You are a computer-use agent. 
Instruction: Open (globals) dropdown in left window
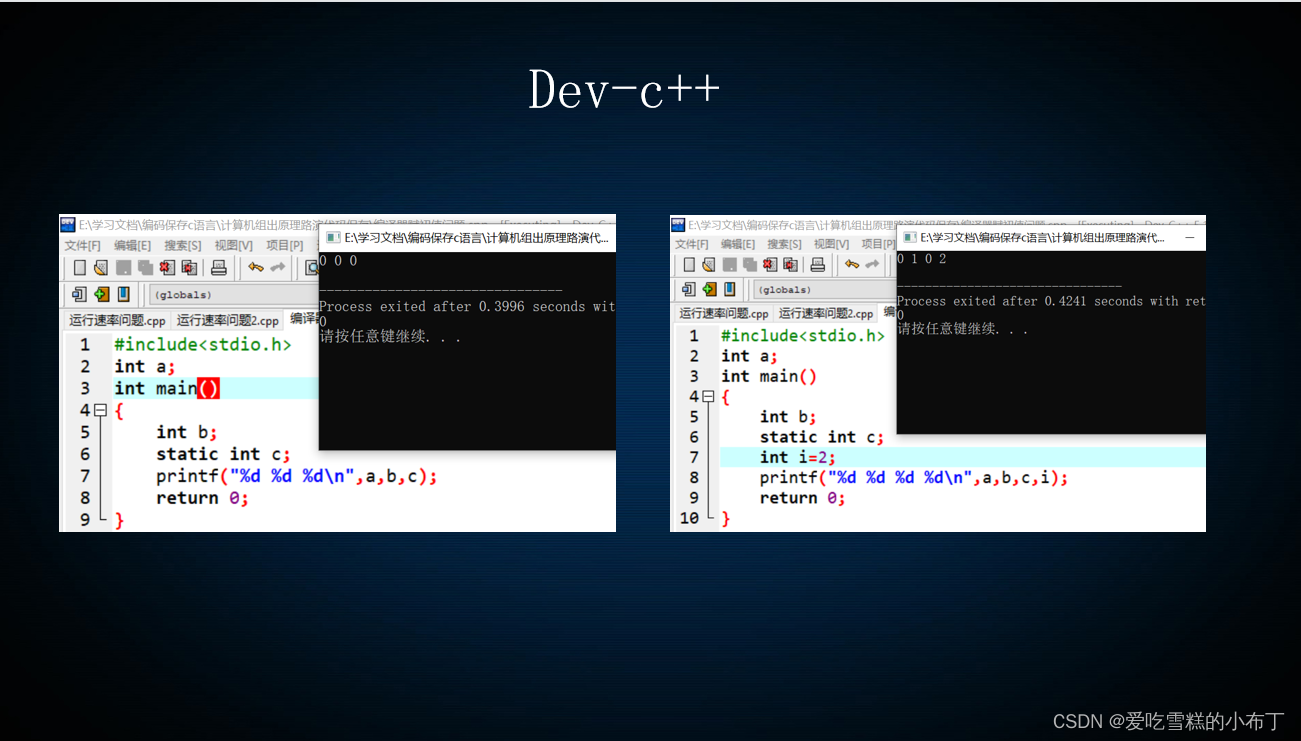coord(232,294)
